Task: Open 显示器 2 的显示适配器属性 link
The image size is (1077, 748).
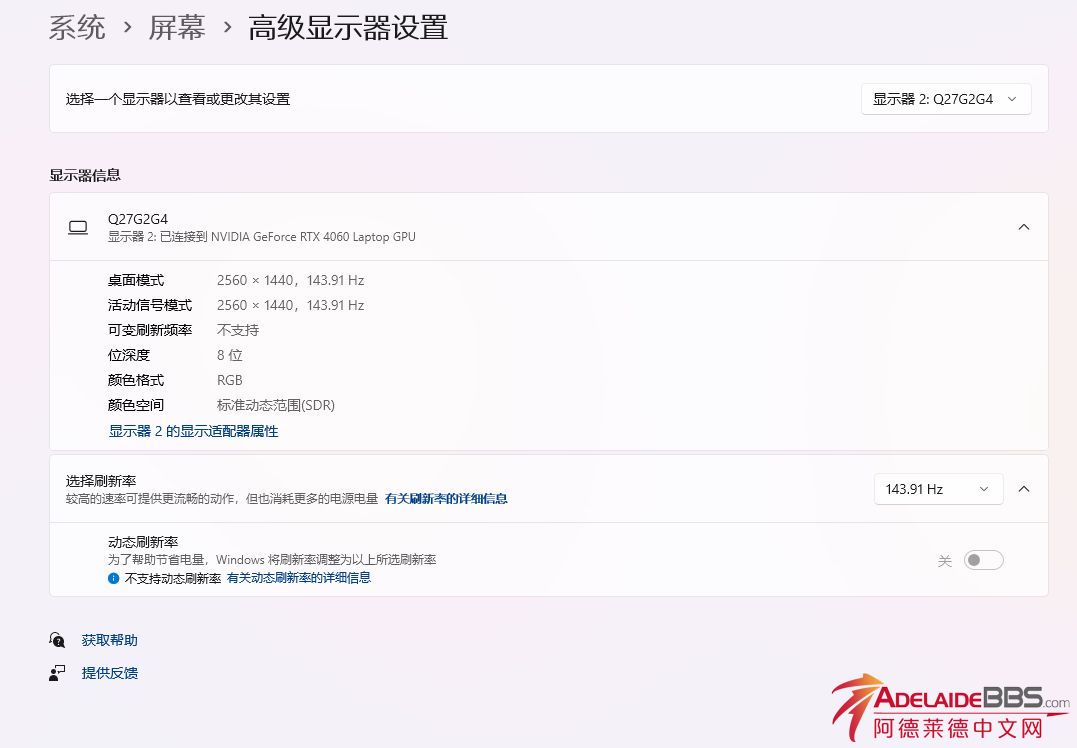Action: point(193,431)
